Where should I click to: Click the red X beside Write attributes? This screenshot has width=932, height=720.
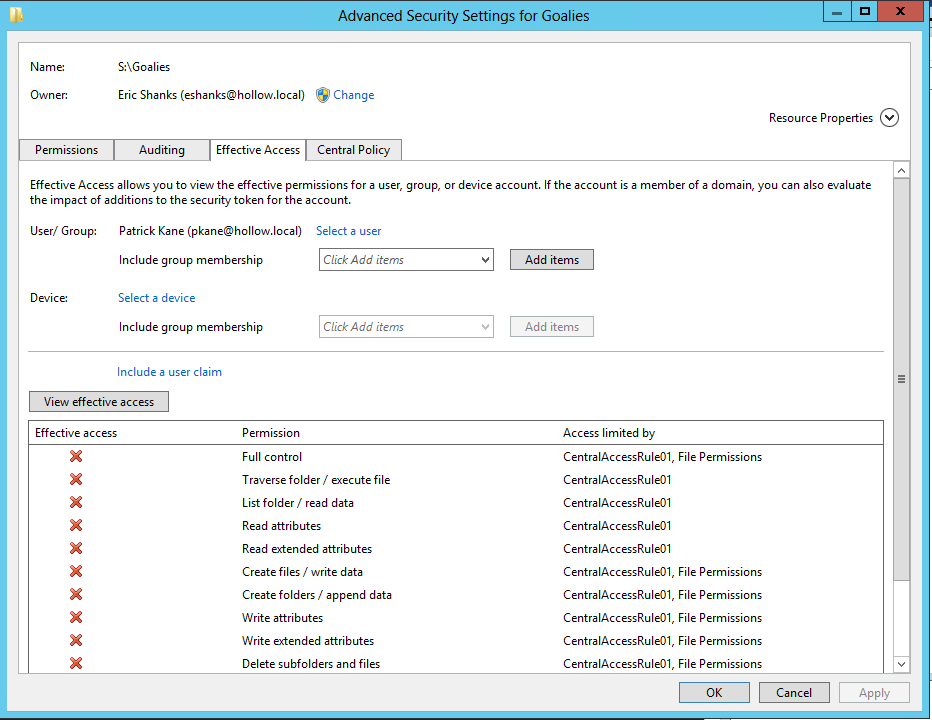[76, 618]
